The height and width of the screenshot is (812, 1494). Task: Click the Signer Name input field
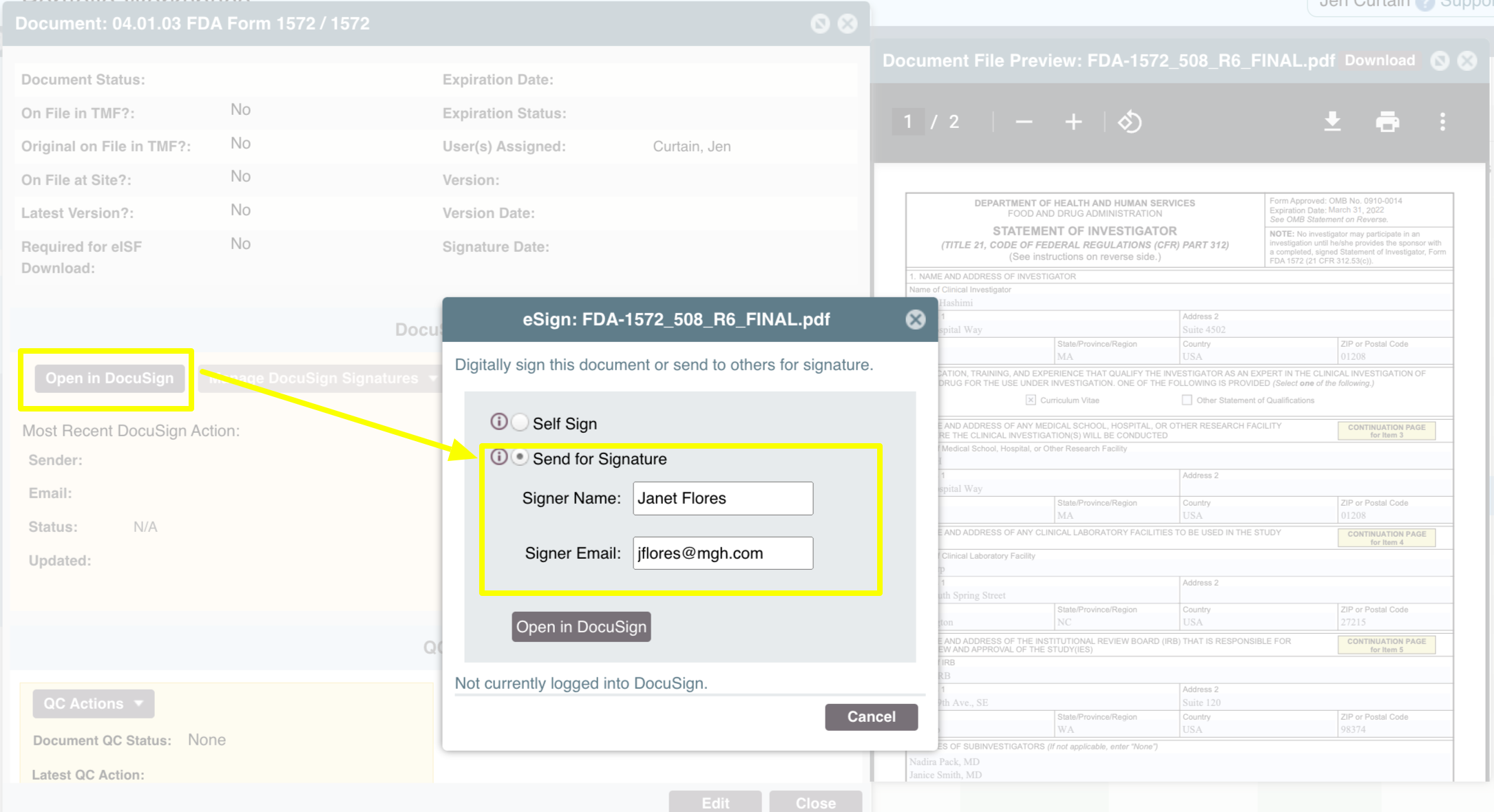[x=723, y=498]
